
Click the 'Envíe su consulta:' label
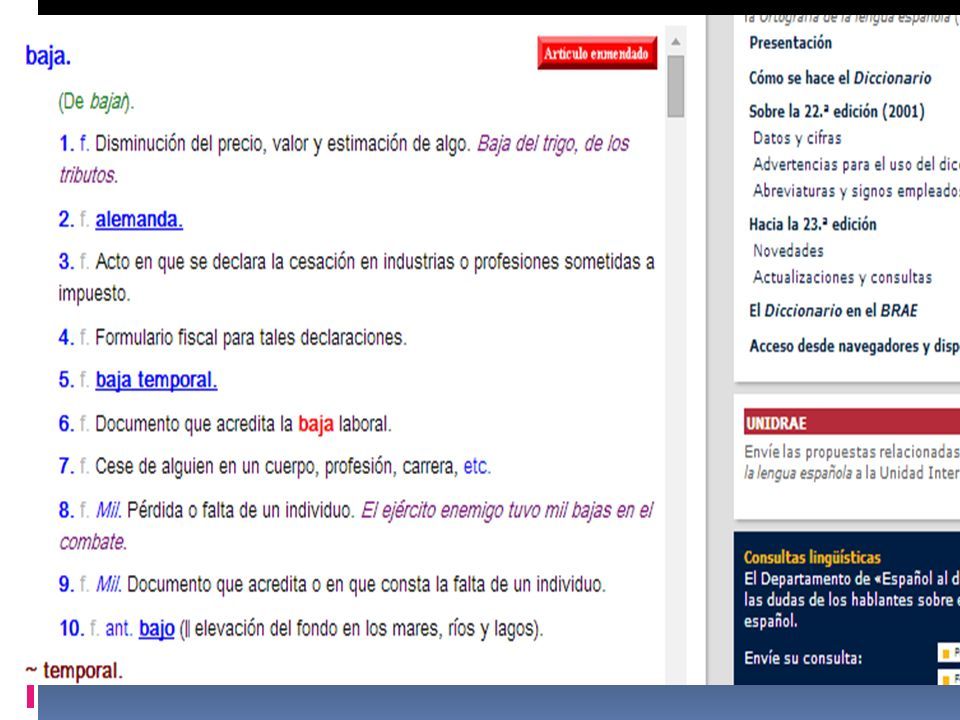coord(803,658)
